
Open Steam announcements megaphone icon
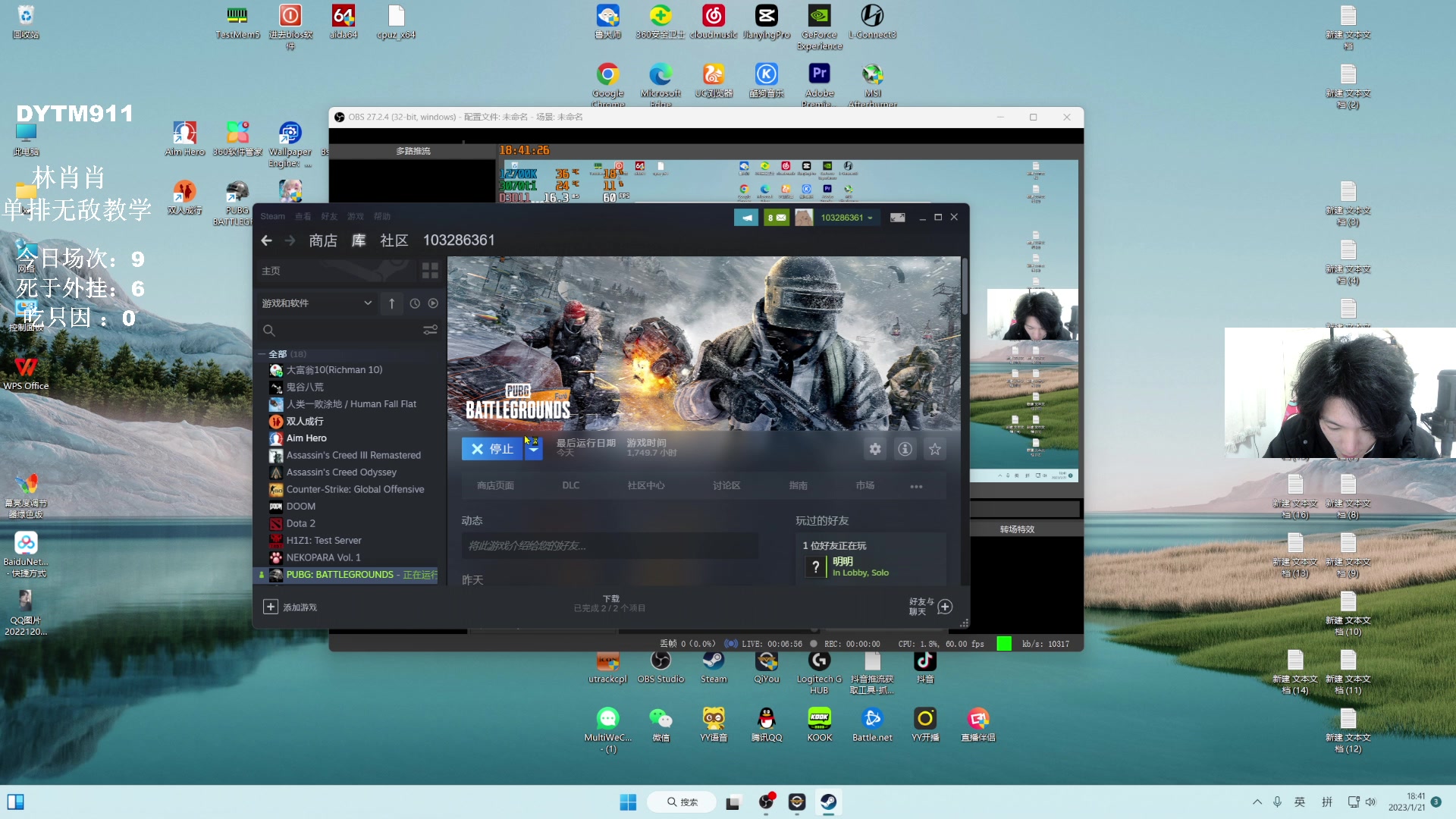pos(746,218)
